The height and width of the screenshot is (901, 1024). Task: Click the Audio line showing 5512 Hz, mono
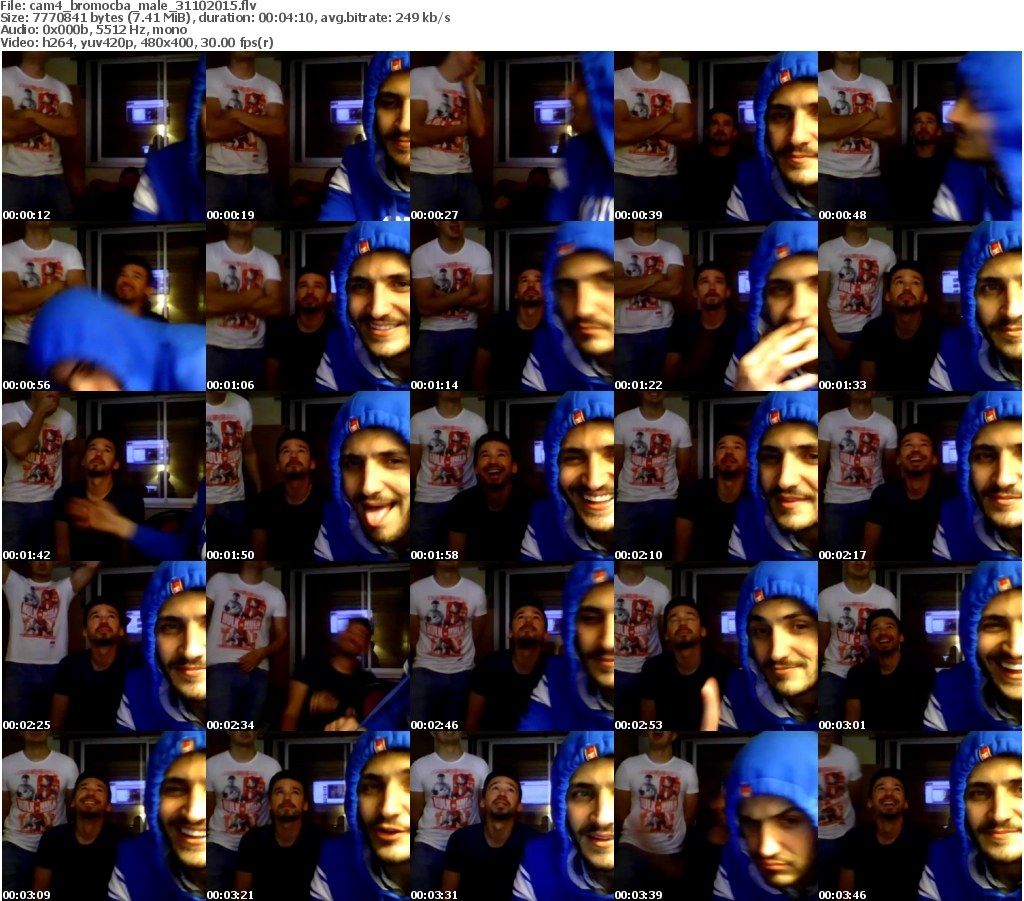tap(93, 30)
